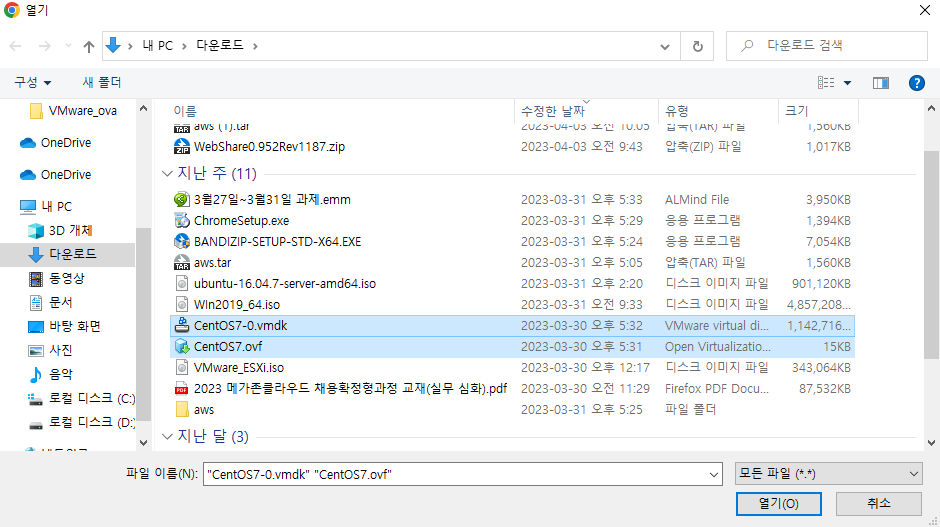Open 음악 folder icon in sidebar
Image resolution: width=940 pixels, height=527 pixels.
[x=36, y=375]
